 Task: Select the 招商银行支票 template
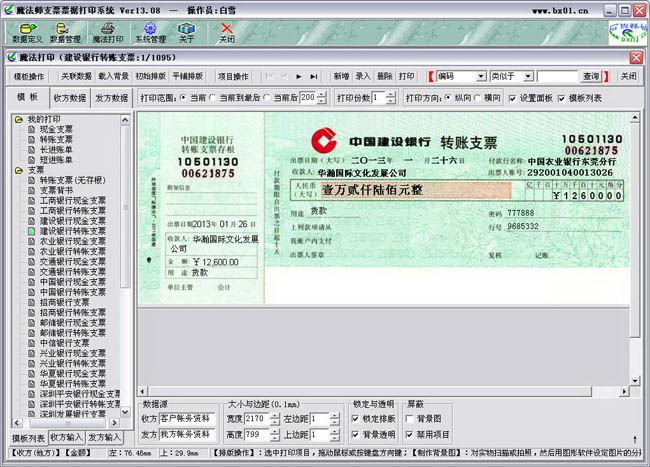[64, 302]
